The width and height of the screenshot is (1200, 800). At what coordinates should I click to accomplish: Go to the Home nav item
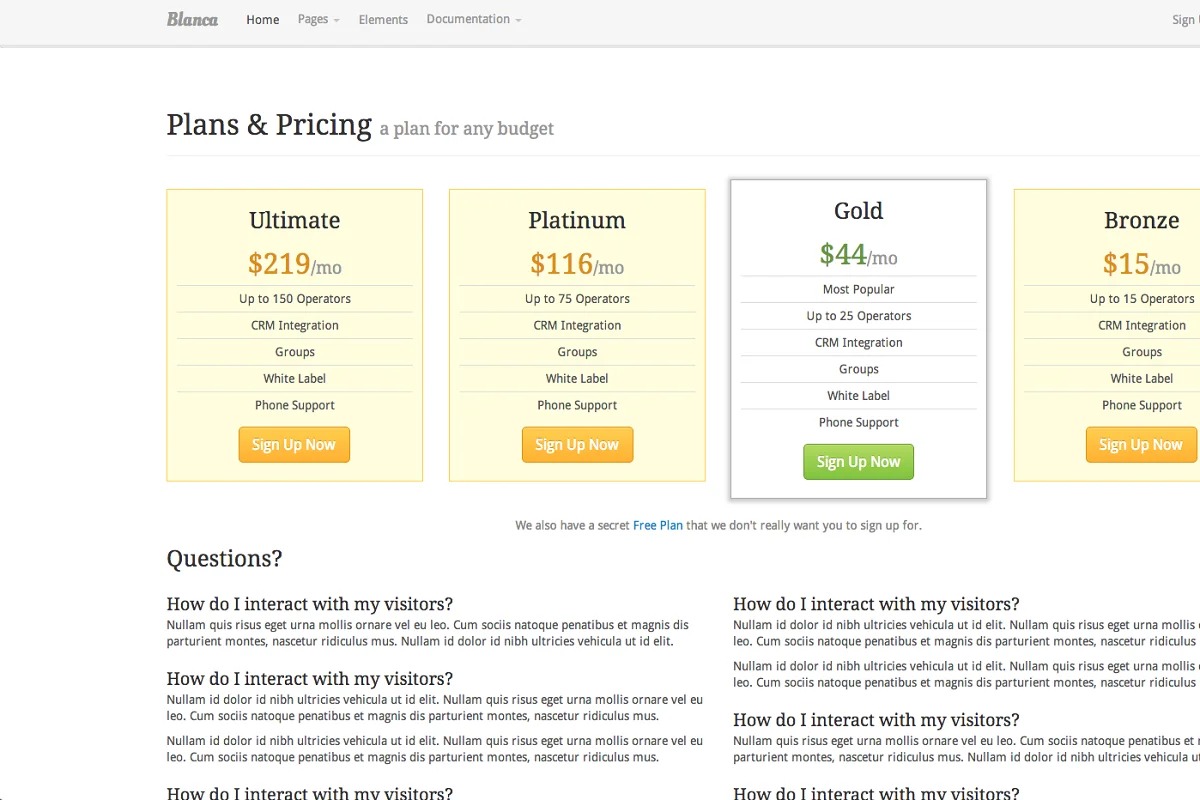click(x=263, y=20)
